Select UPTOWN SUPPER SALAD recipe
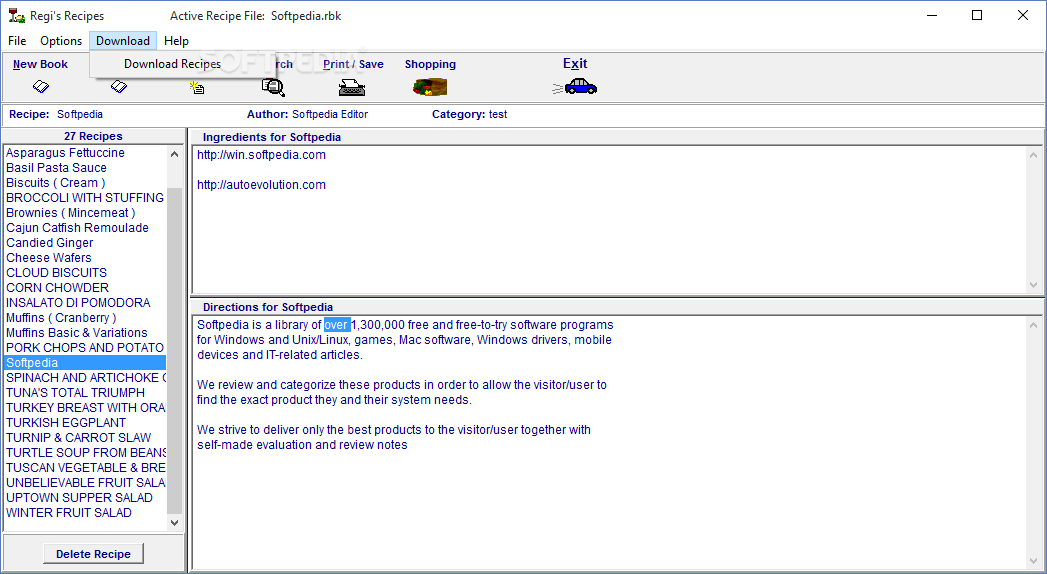The width and height of the screenshot is (1047, 574). pos(85,498)
